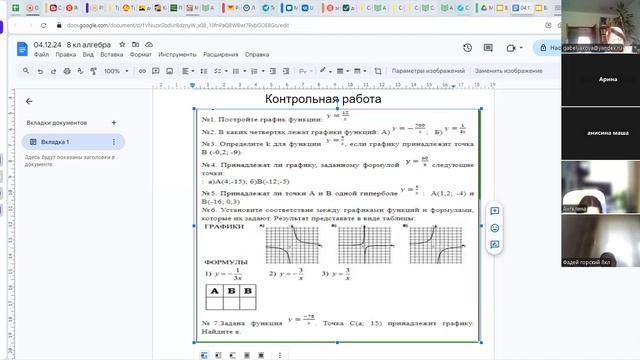The width and height of the screenshot is (640, 360).
Task: Increase the indent
Action: 286,71
